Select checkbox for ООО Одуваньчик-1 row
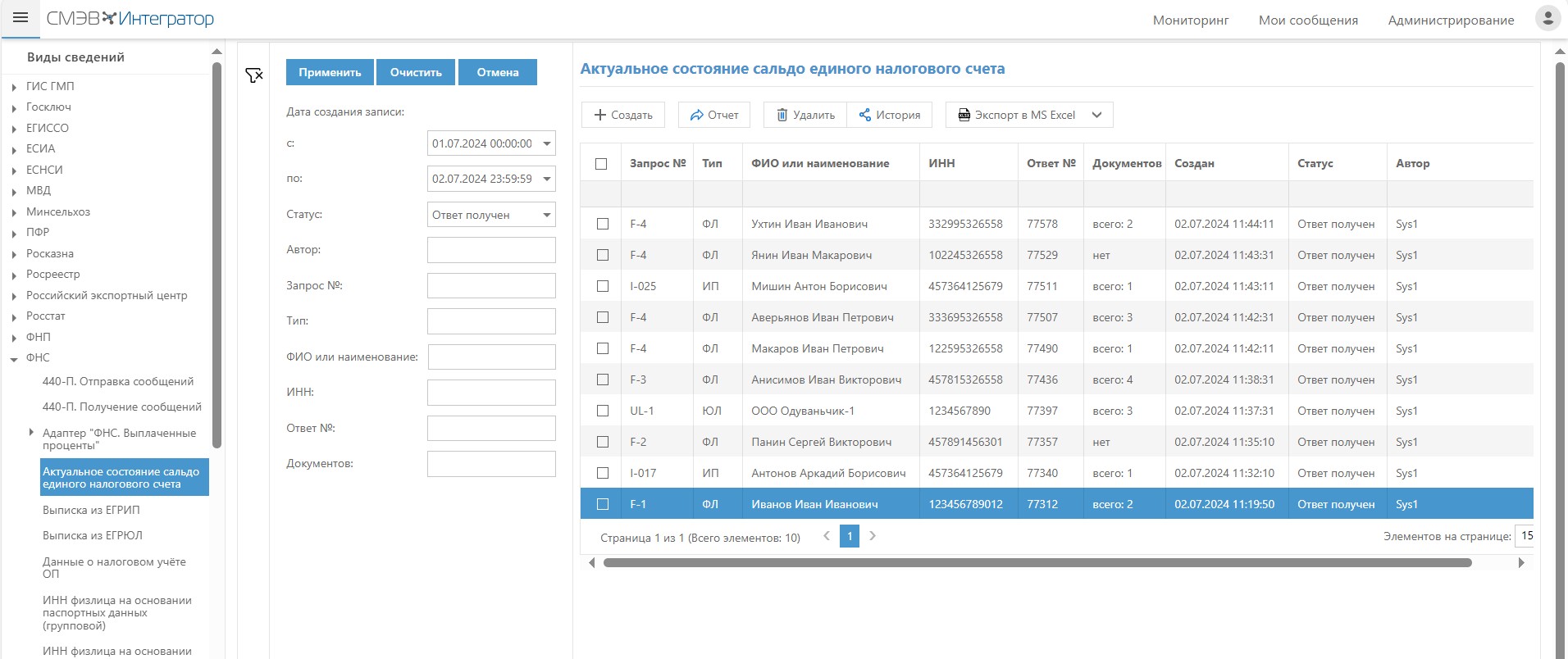This screenshot has width=1568, height=659. 603,411
